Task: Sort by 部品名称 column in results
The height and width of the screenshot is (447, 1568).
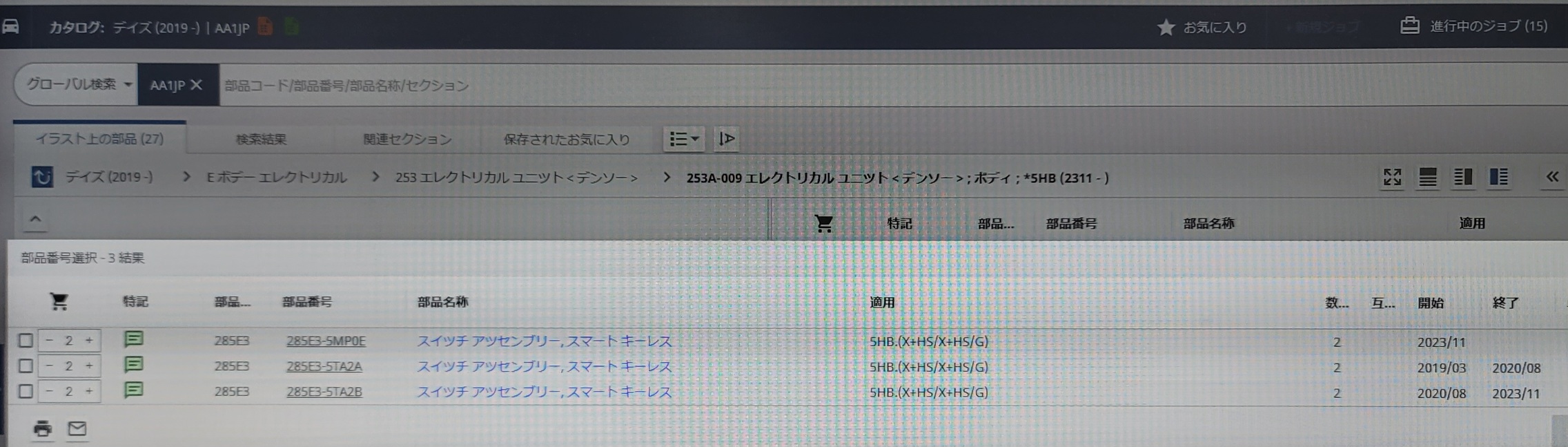Action: coord(442,302)
